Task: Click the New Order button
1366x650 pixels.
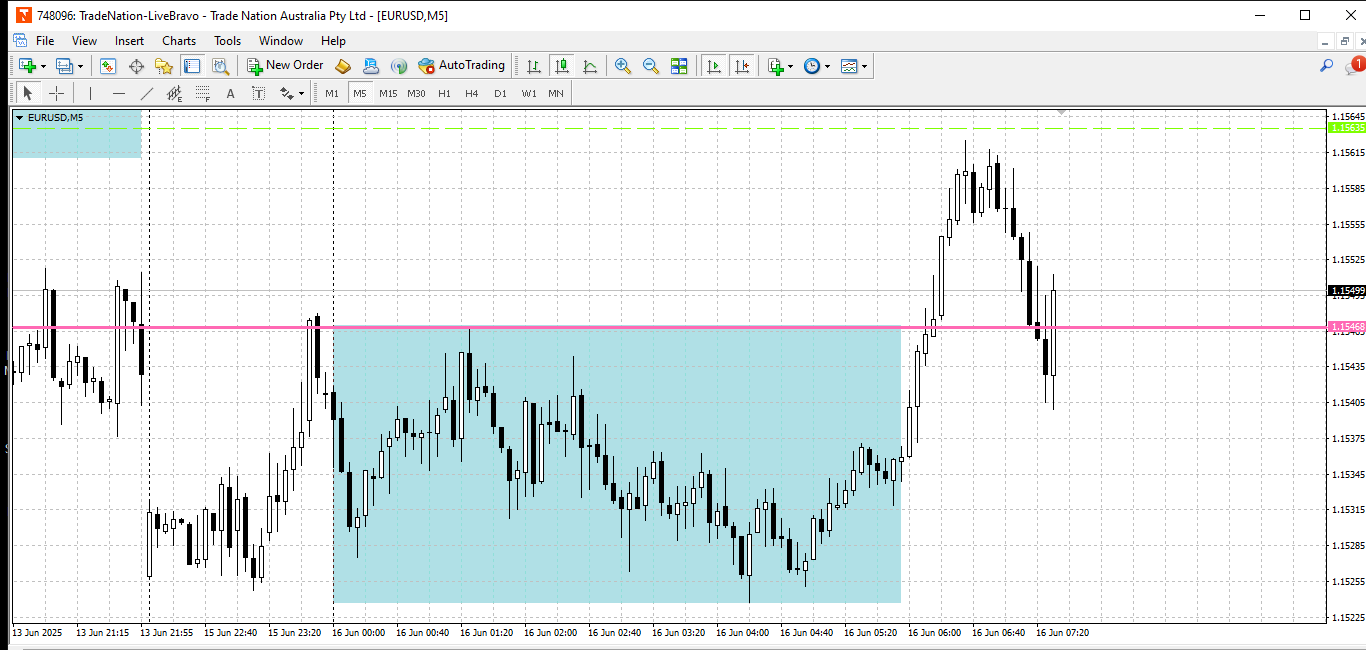Action: [285, 66]
